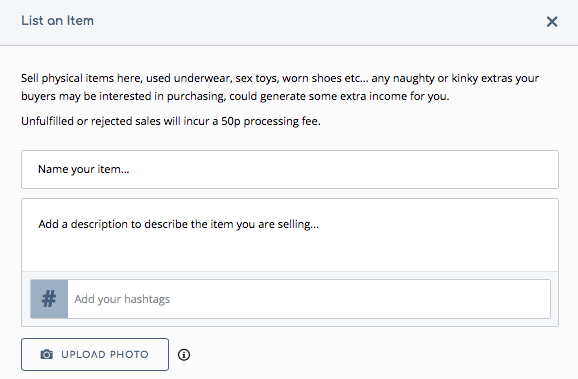This screenshot has width=578, height=379.
Task: Click the List an Item heading
Action: pyautogui.click(x=58, y=21)
